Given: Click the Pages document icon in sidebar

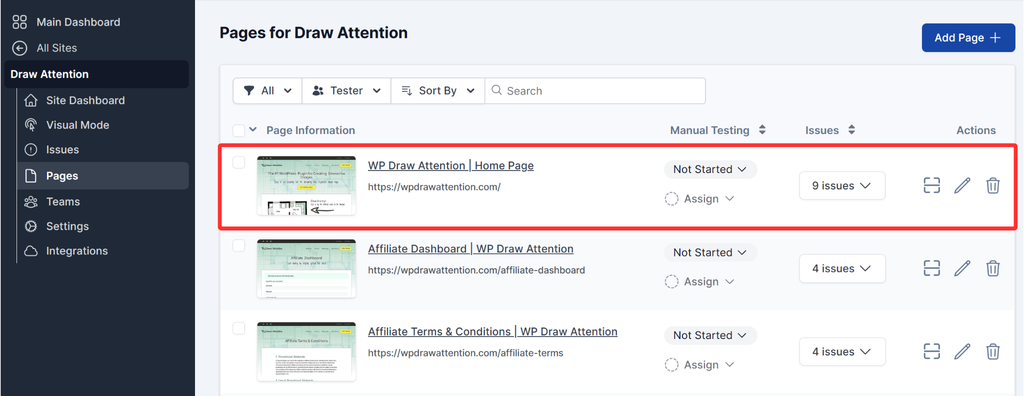Looking at the screenshot, I should tap(30, 176).
